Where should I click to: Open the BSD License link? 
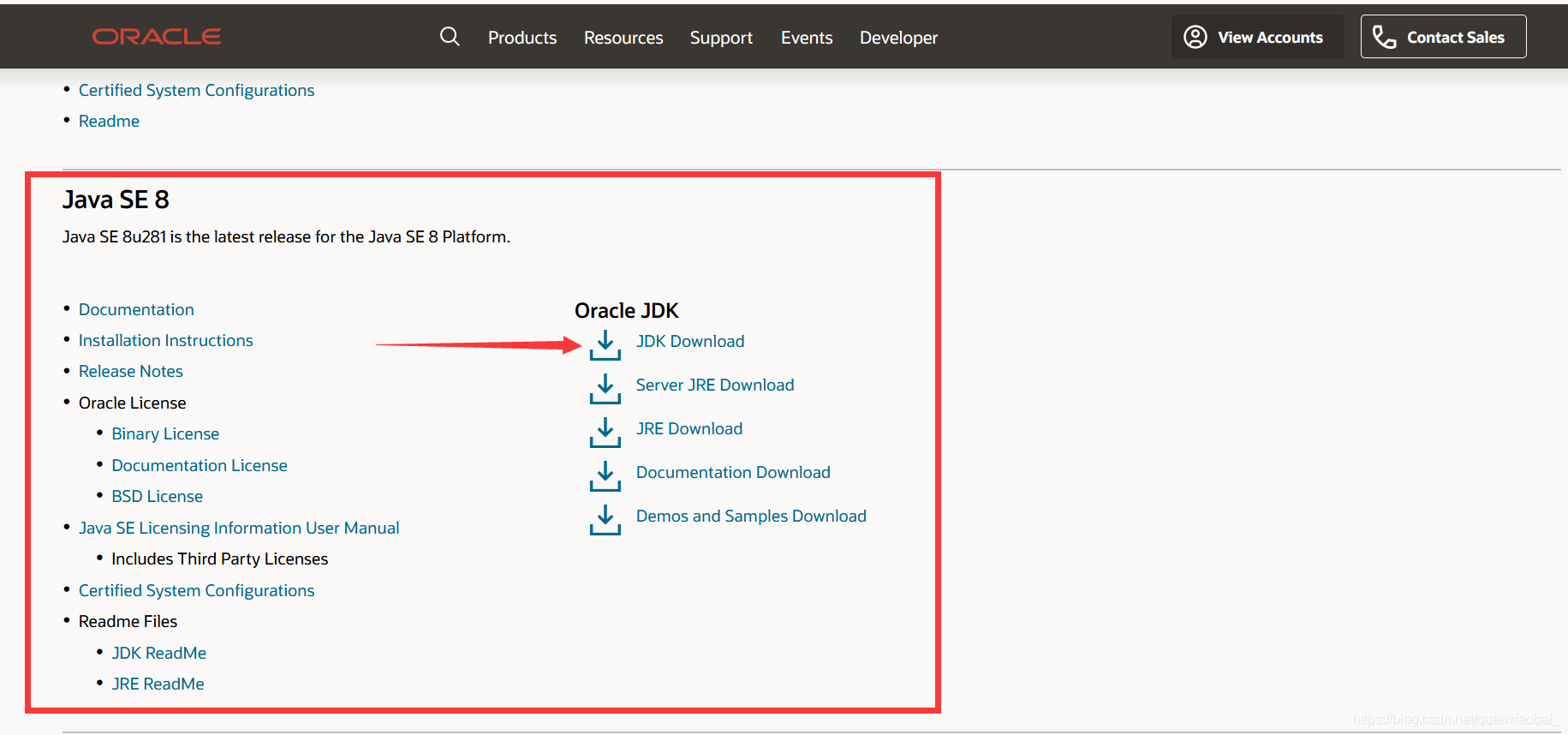(158, 496)
